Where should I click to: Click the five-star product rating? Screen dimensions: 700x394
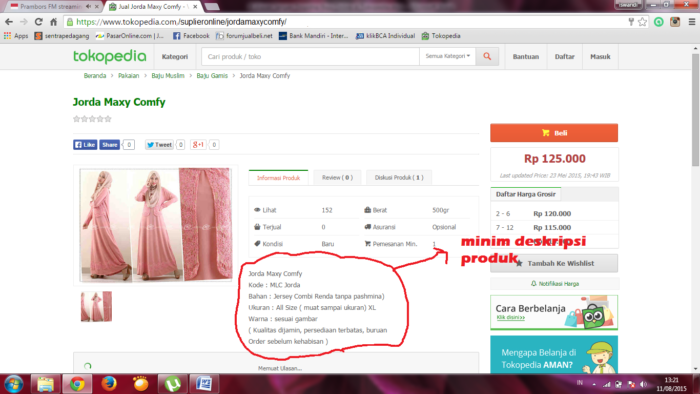[92, 119]
